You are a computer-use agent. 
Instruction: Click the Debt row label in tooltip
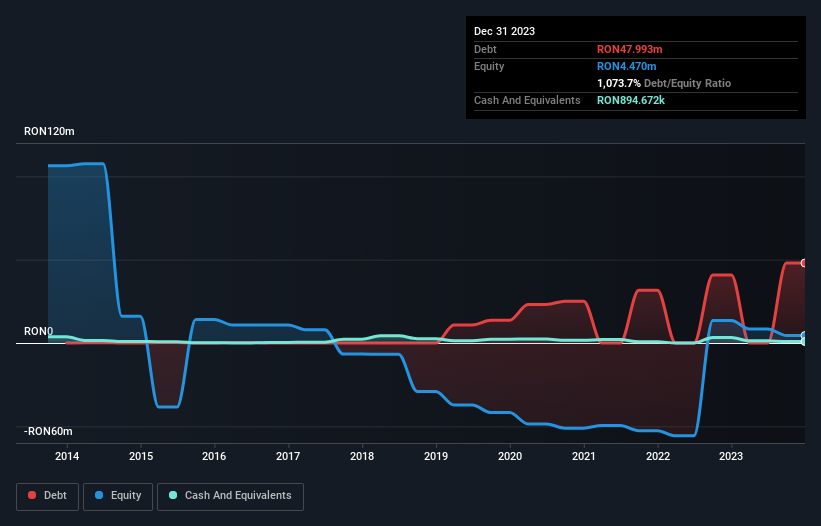[x=485, y=49]
